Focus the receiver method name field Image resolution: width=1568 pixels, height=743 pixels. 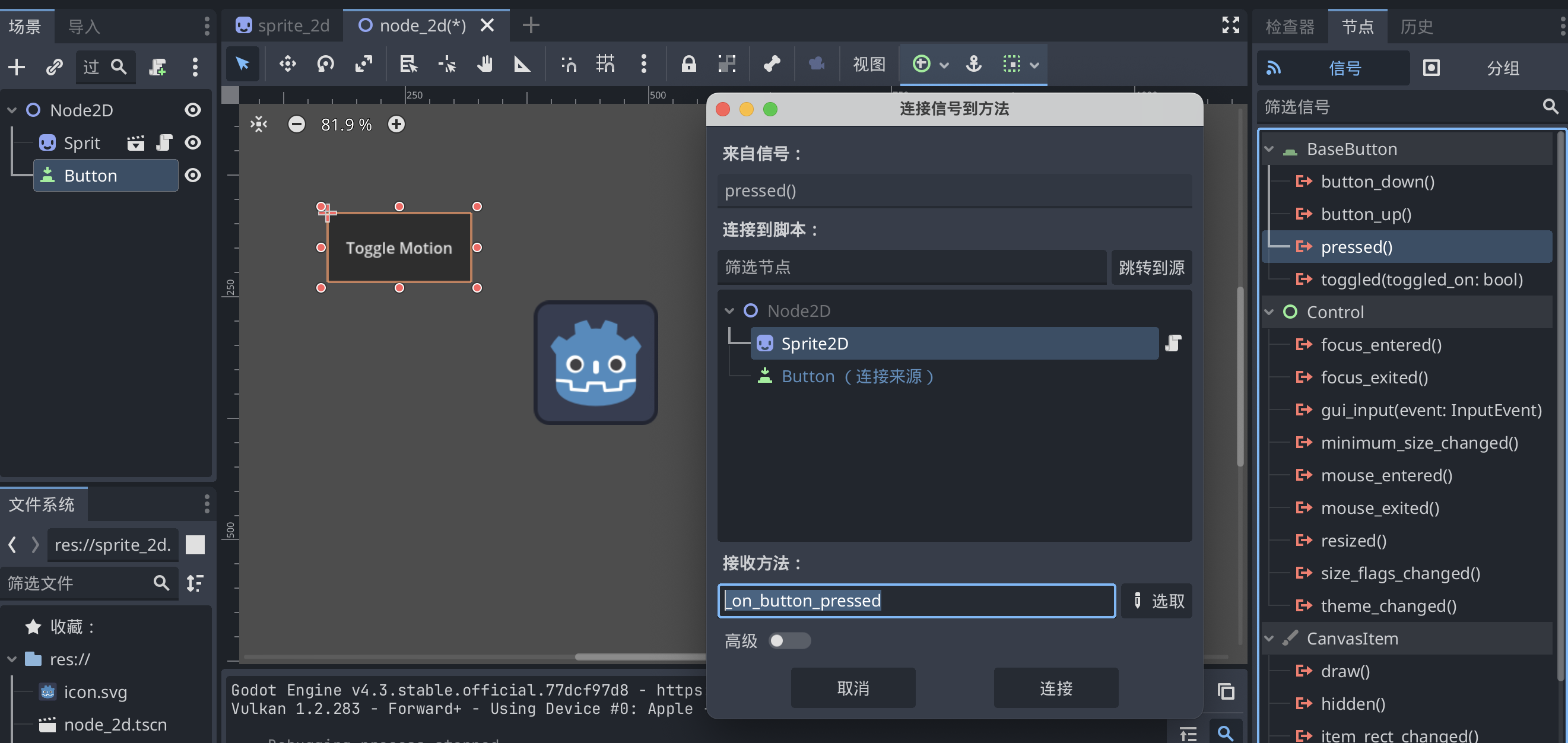pyautogui.click(x=916, y=601)
